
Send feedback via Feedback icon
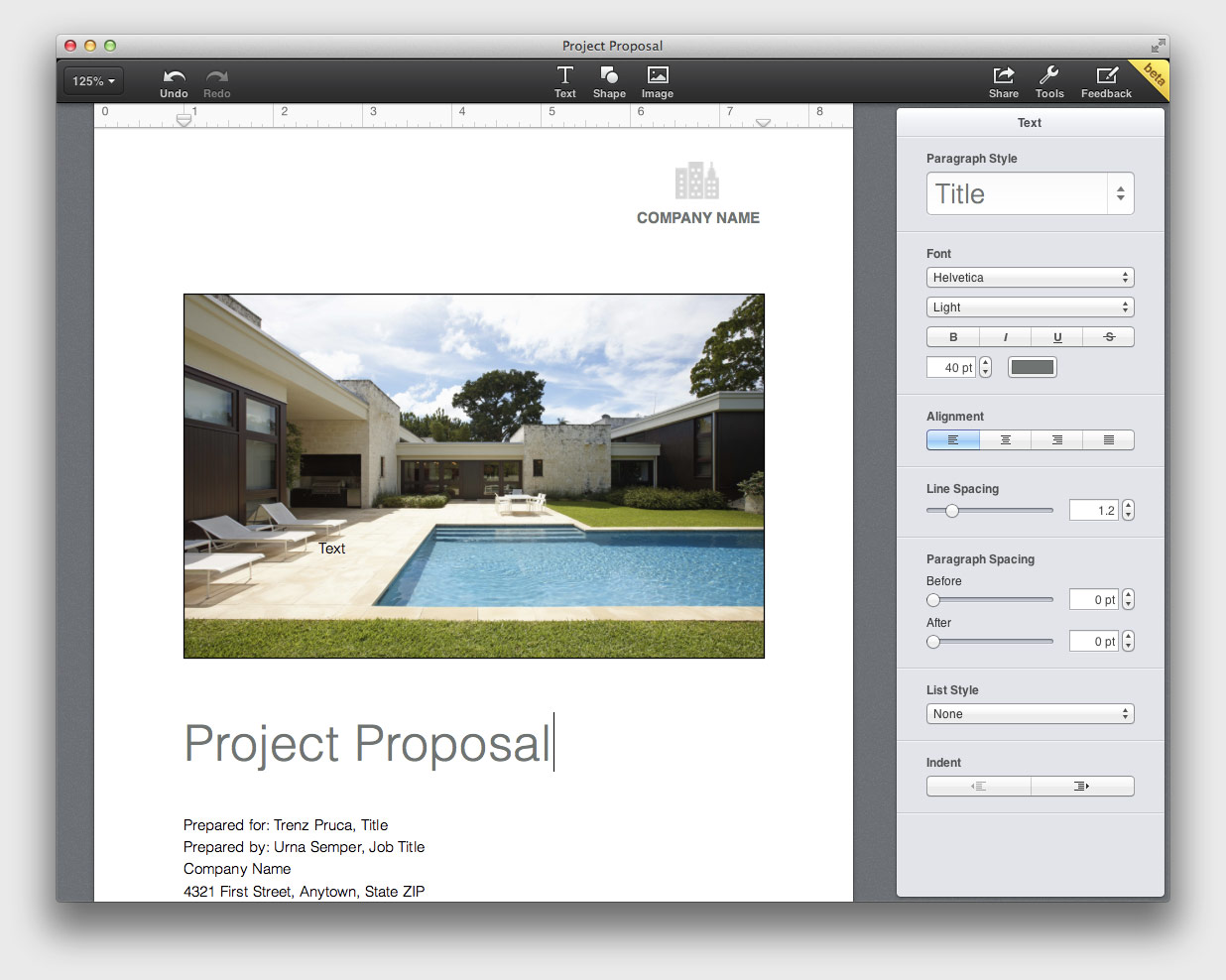1106,76
